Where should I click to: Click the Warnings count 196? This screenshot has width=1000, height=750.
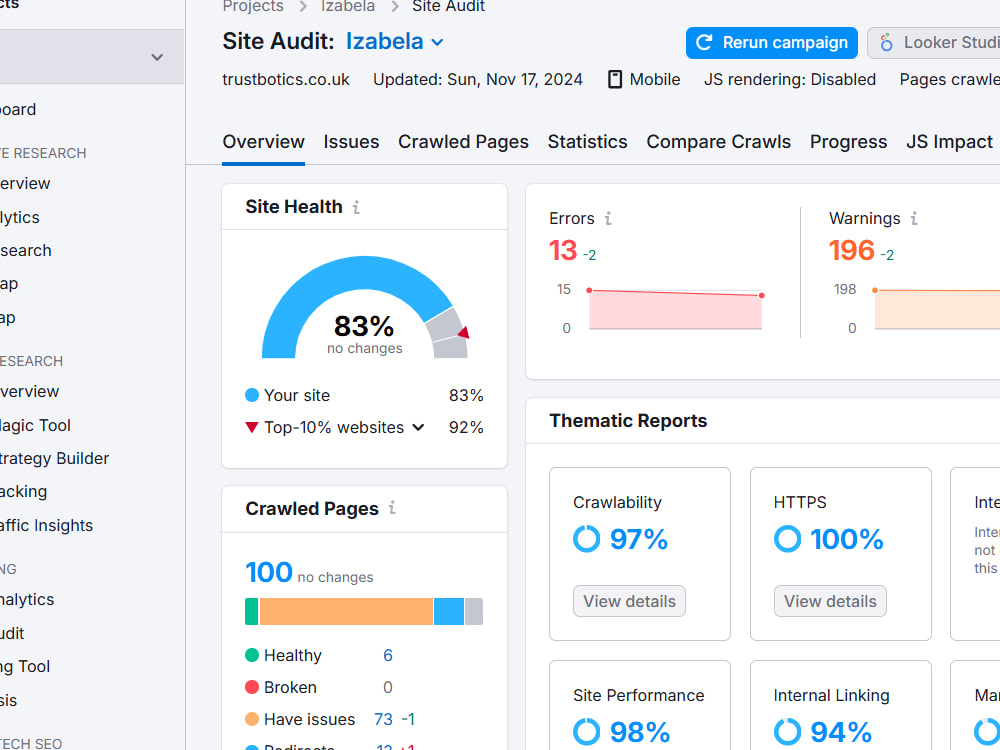(851, 251)
